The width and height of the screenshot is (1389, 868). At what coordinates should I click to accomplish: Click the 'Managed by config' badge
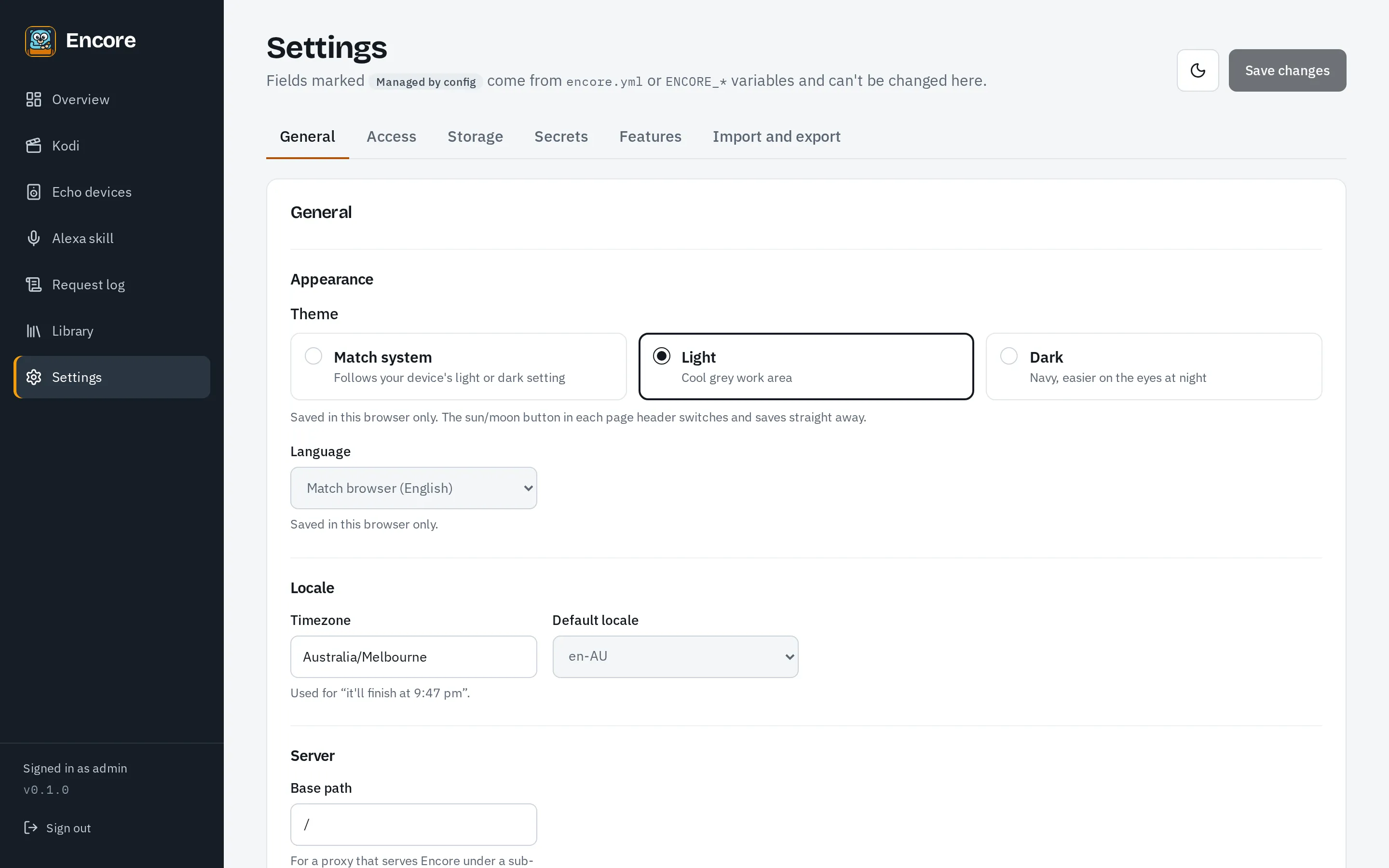coord(426,81)
